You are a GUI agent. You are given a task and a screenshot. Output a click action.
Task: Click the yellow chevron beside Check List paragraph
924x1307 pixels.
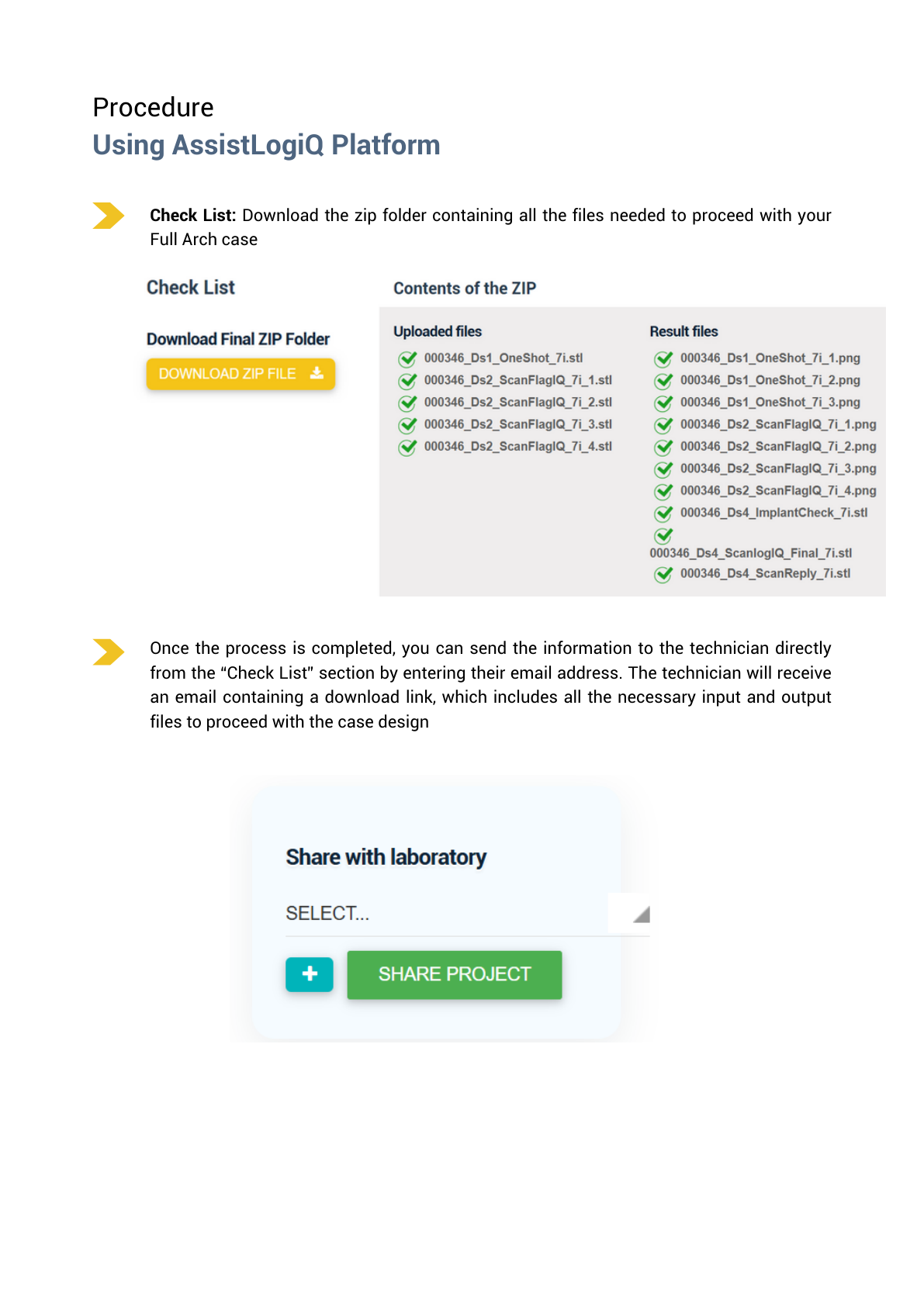[x=108, y=216]
